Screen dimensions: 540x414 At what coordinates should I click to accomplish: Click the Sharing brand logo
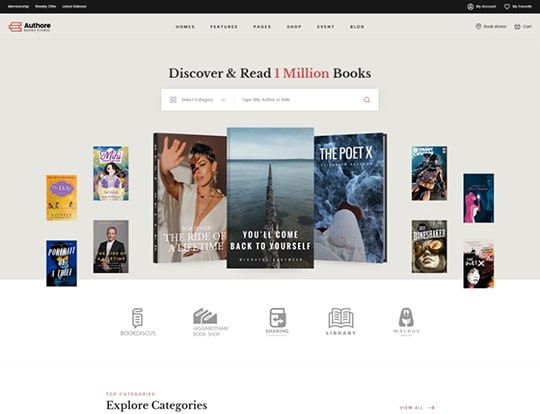277,322
